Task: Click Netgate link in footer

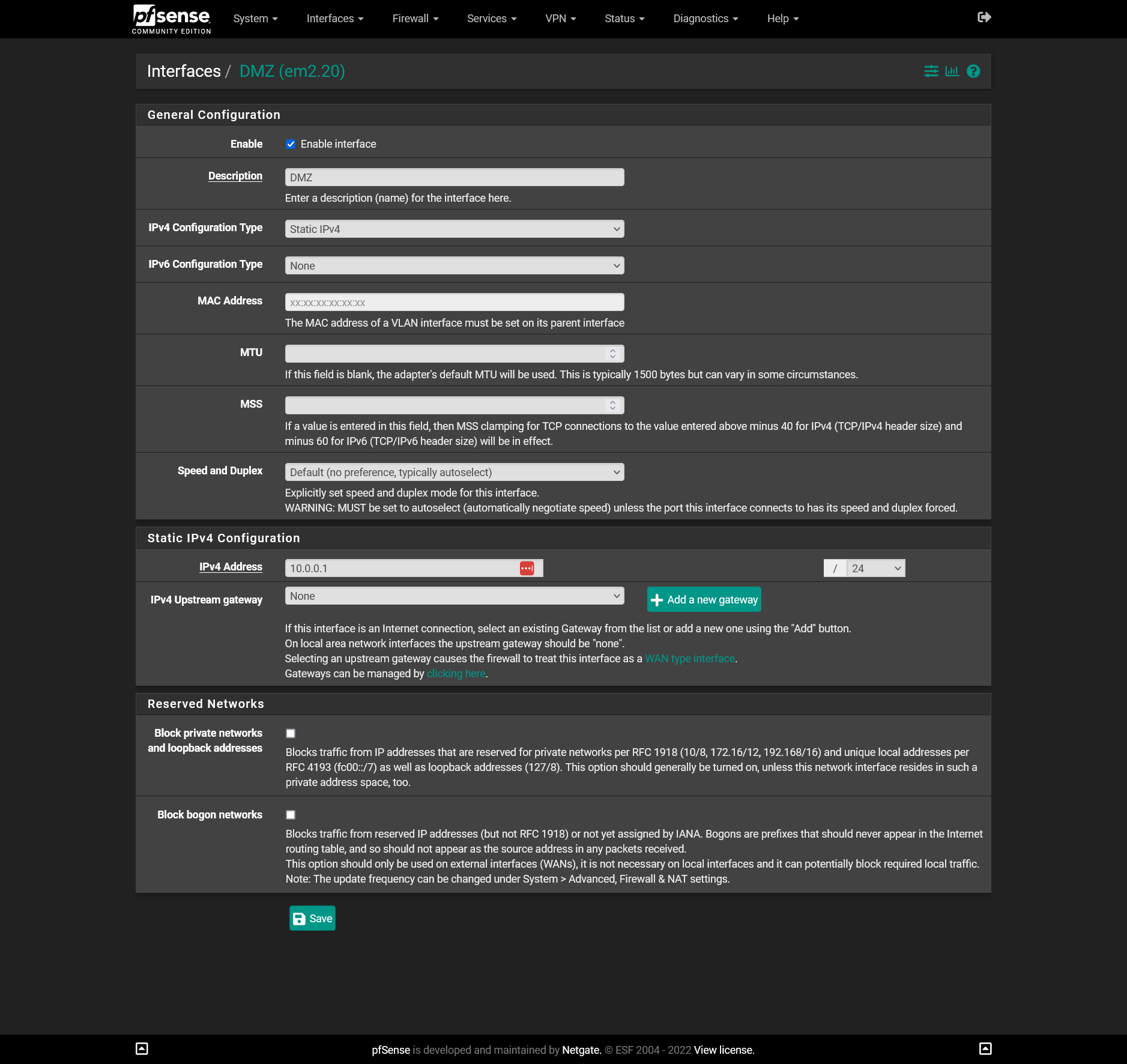Action: click(581, 1050)
